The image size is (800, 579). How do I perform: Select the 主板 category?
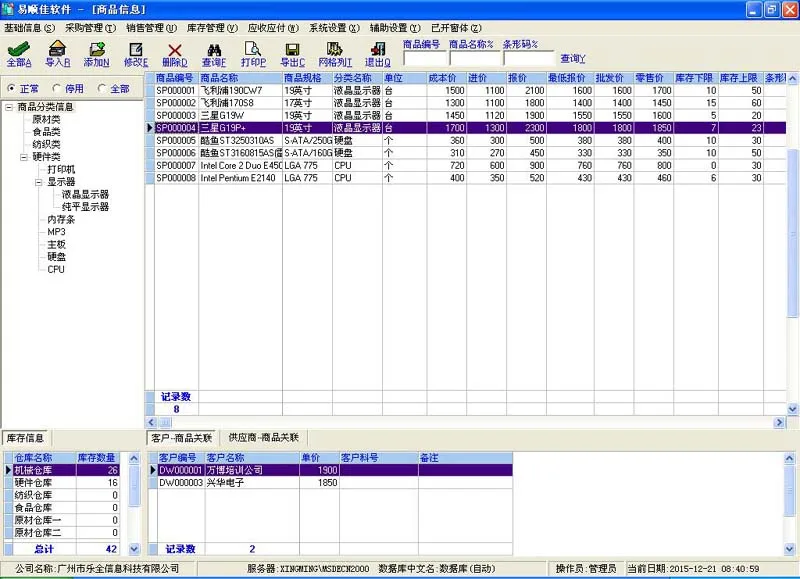[x=56, y=244]
